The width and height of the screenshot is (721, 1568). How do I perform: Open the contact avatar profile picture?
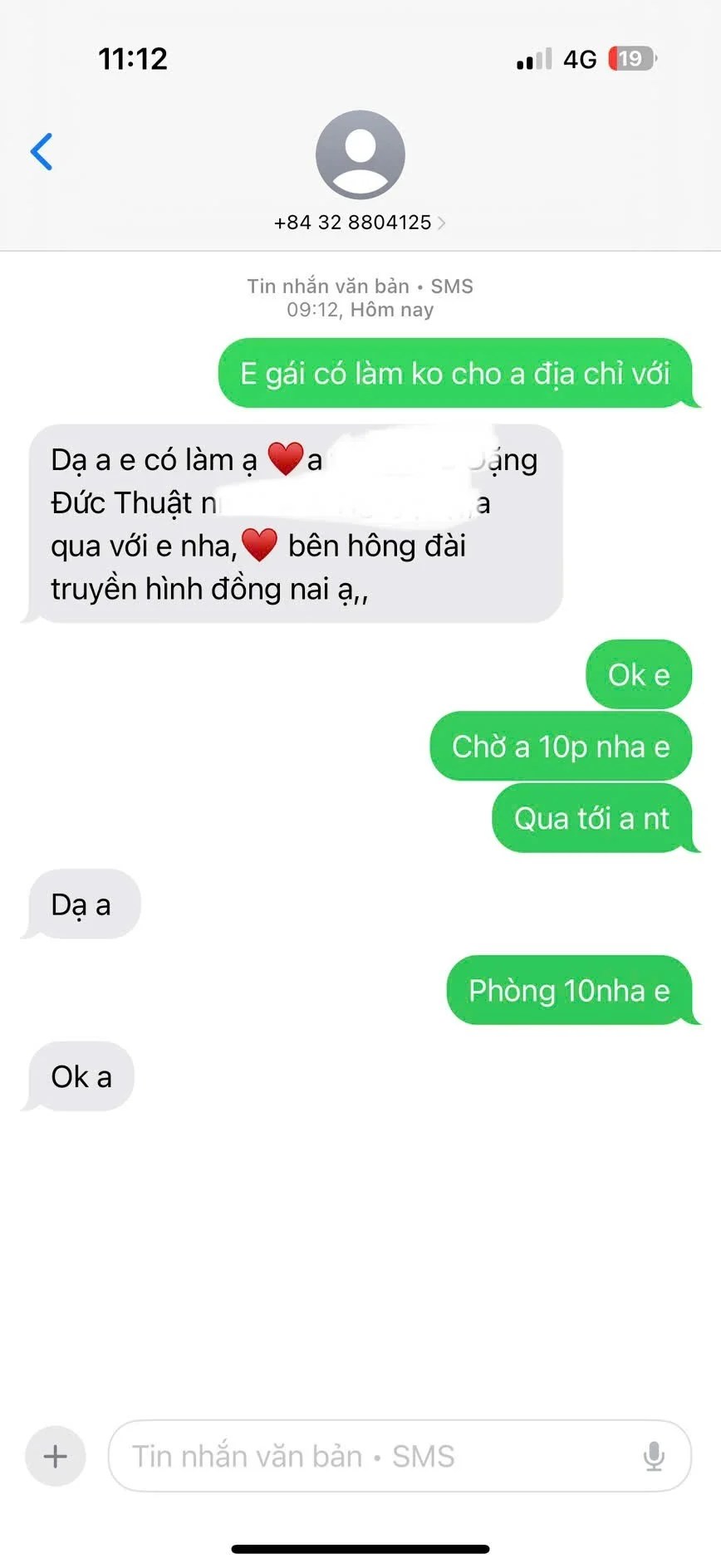coord(360,154)
